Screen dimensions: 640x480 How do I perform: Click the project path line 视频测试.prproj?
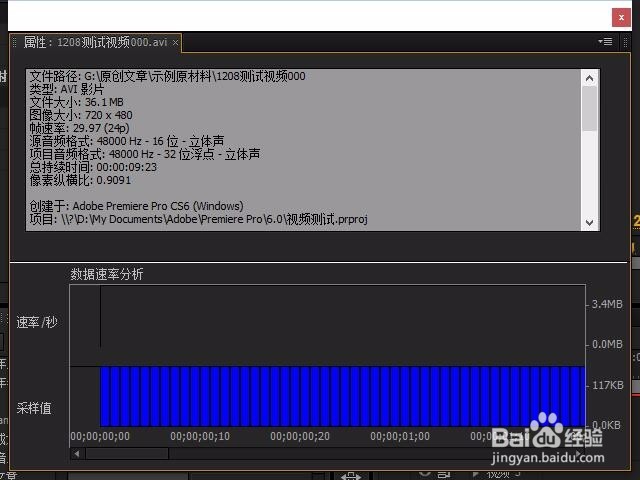[x=198, y=219]
